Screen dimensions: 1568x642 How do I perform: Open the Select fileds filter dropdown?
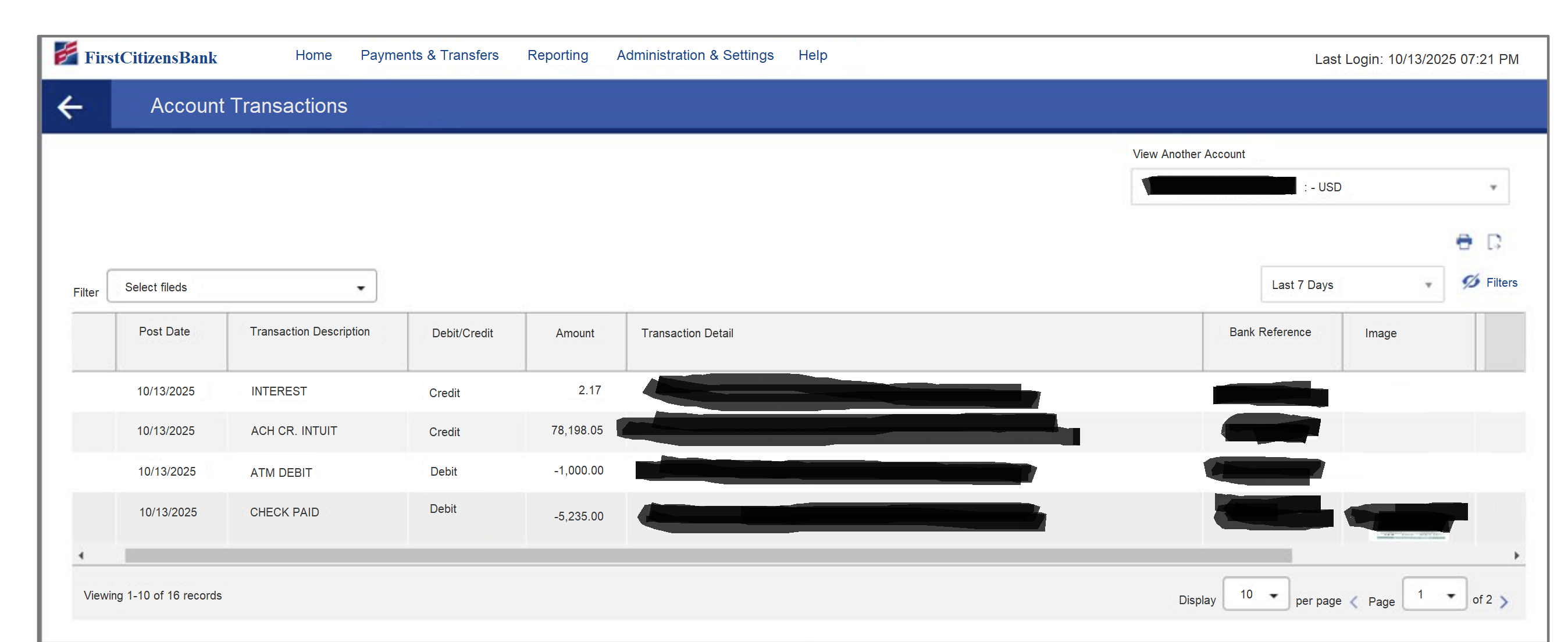click(241, 287)
